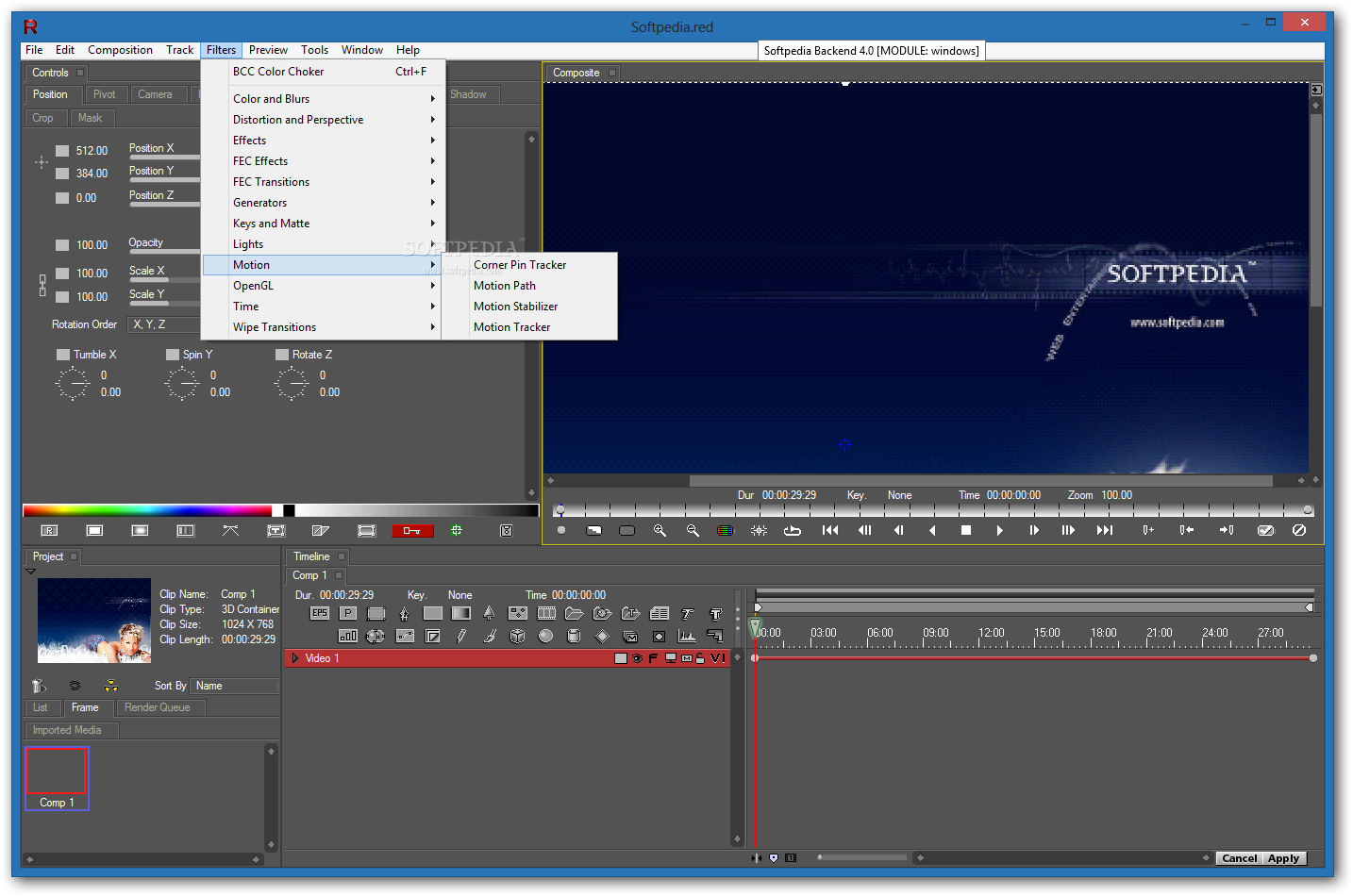The image size is (1353, 896).
Task: Click the text box icon below color bar
Action: [x=276, y=530]
